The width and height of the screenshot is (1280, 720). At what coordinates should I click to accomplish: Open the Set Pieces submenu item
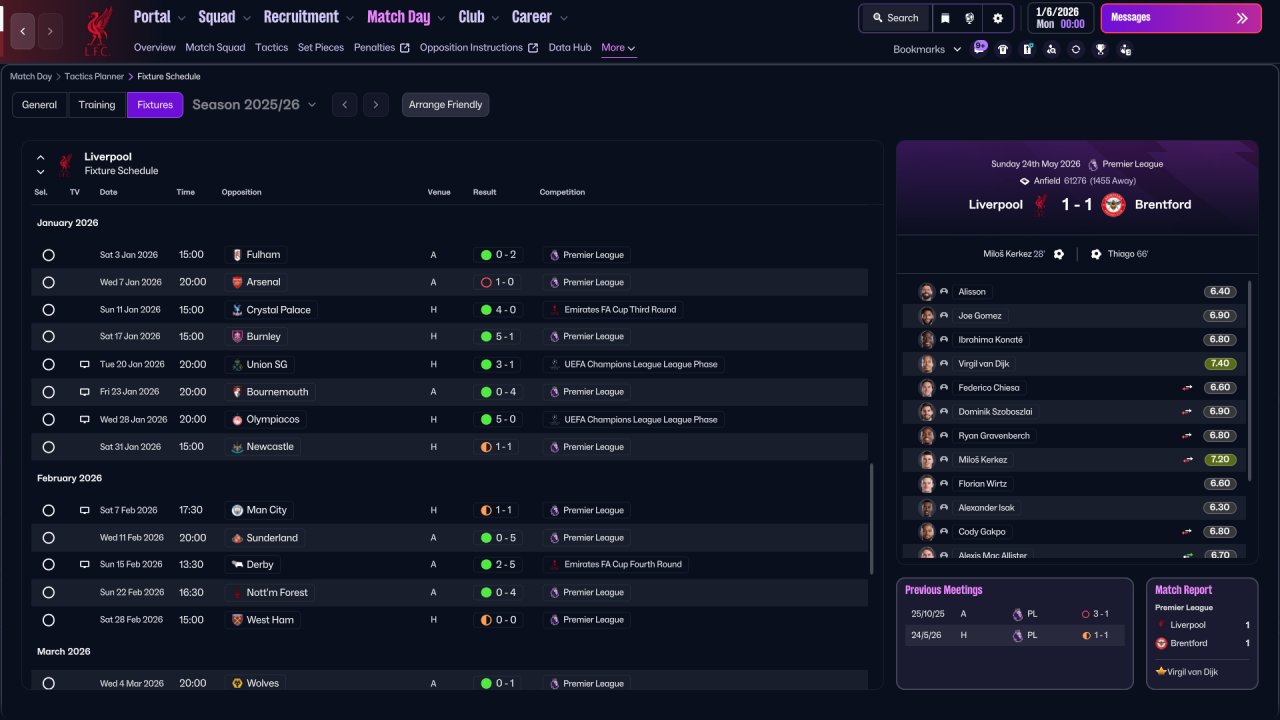[x=321, y=48]
